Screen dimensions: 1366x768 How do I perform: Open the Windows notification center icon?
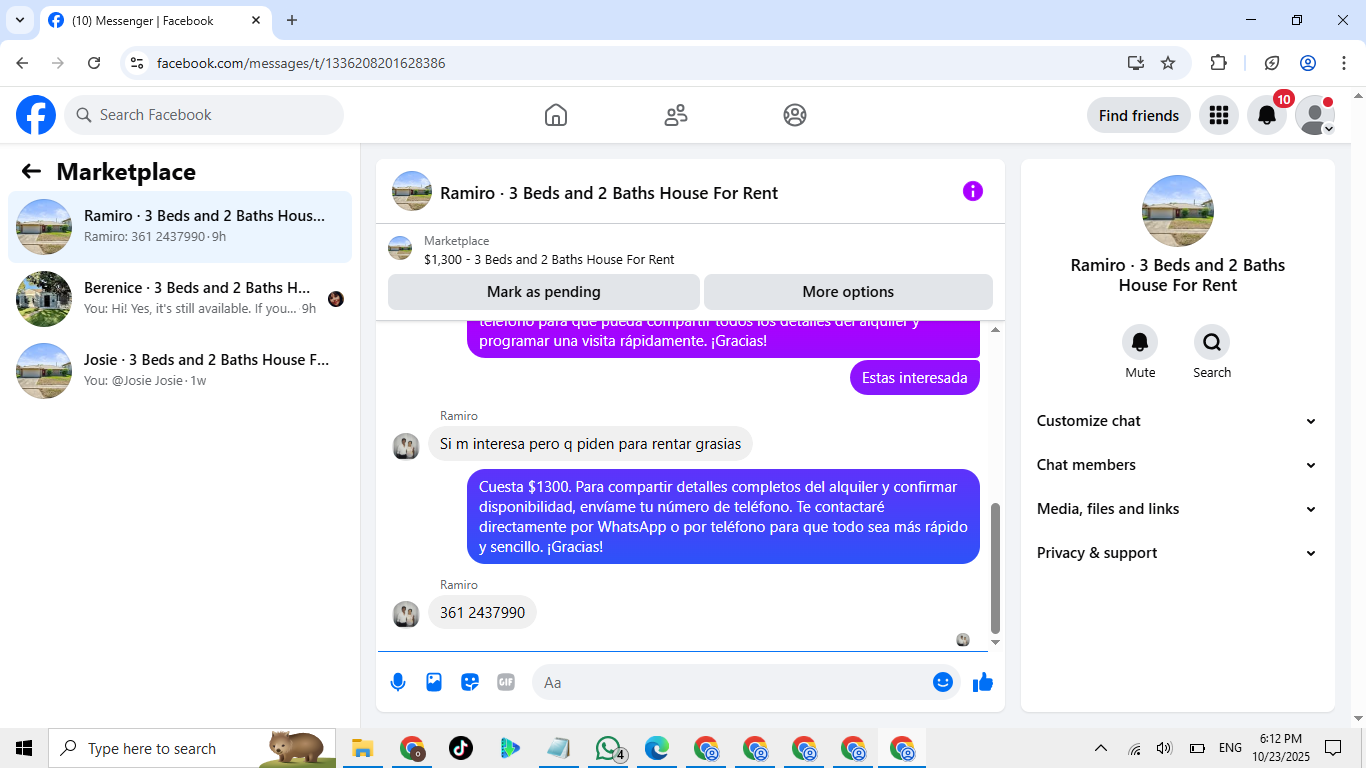tap(1333, 748)
